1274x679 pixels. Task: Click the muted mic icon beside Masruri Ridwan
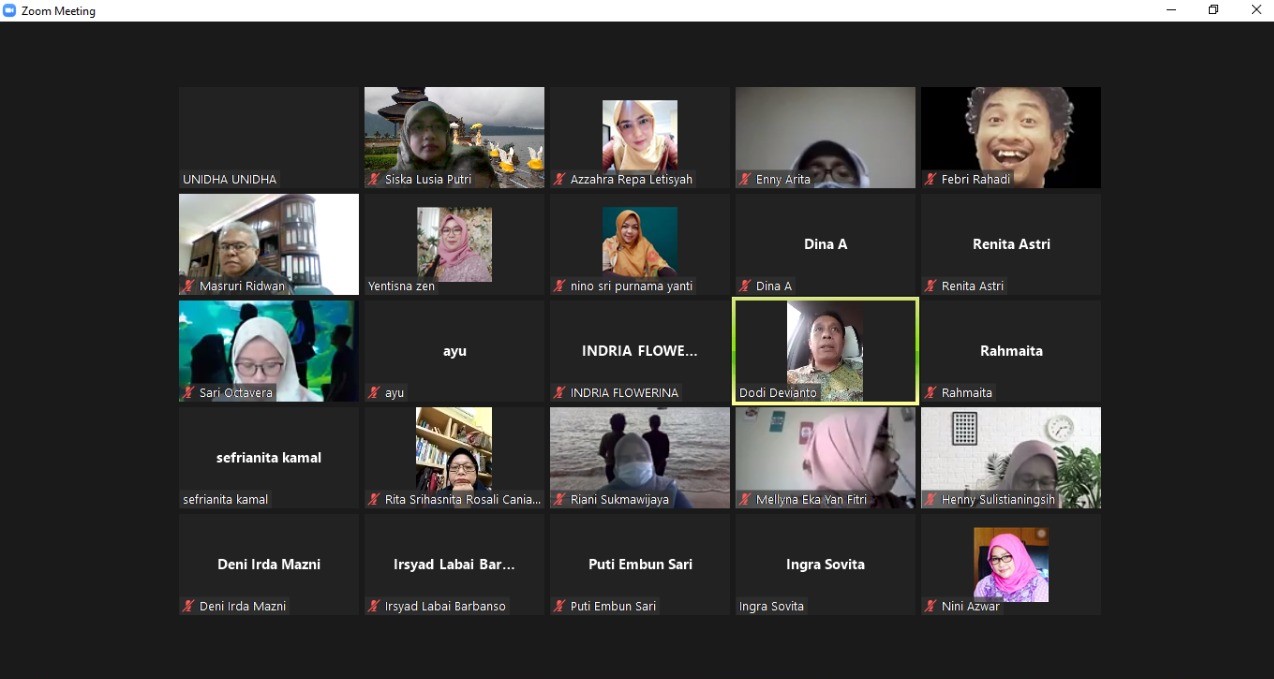189,286
